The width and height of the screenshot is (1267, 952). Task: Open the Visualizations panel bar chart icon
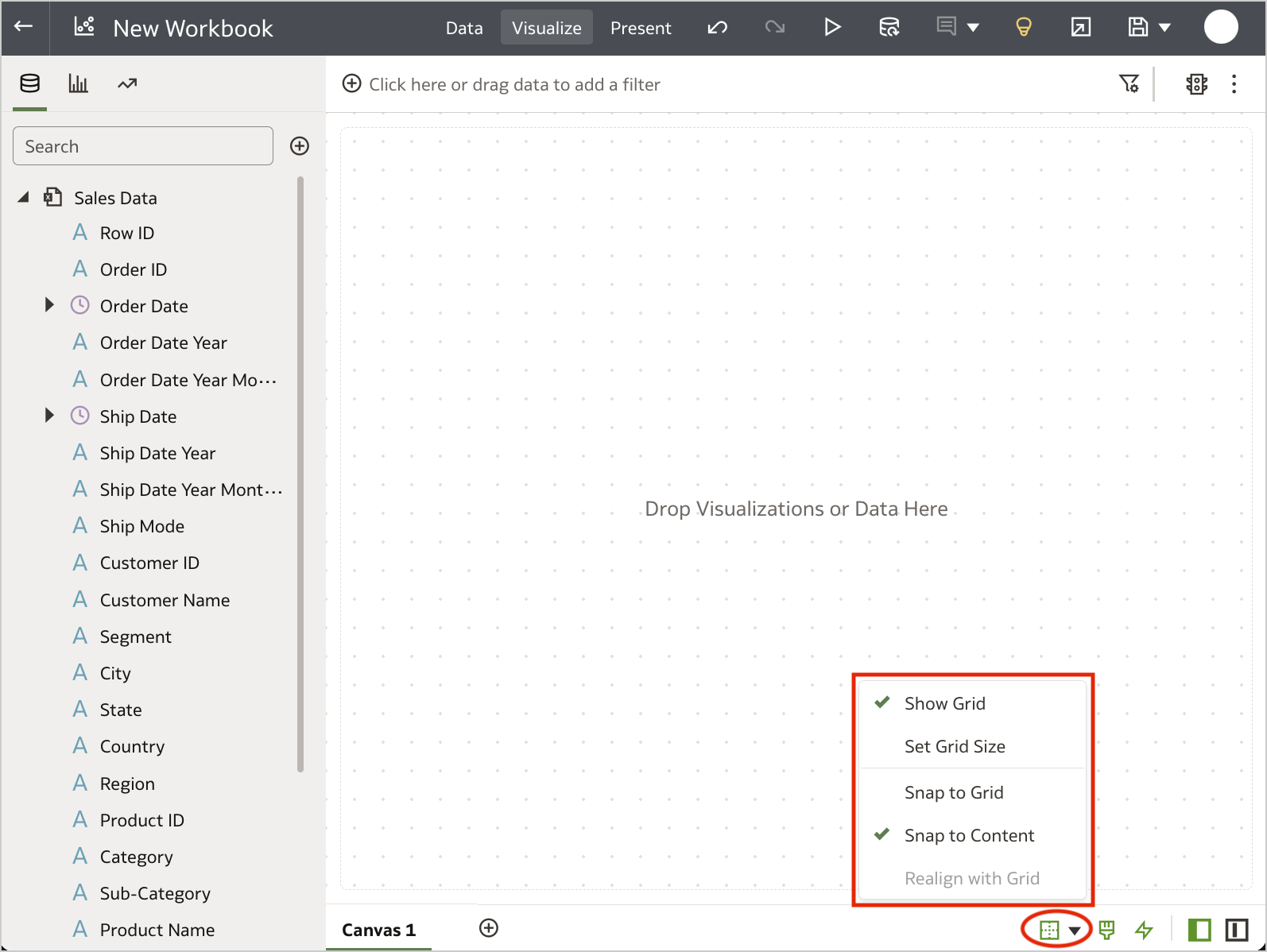point(78,83)
